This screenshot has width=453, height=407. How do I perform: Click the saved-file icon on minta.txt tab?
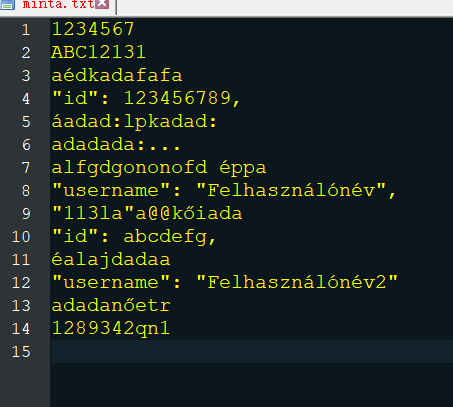pos(7,4)
